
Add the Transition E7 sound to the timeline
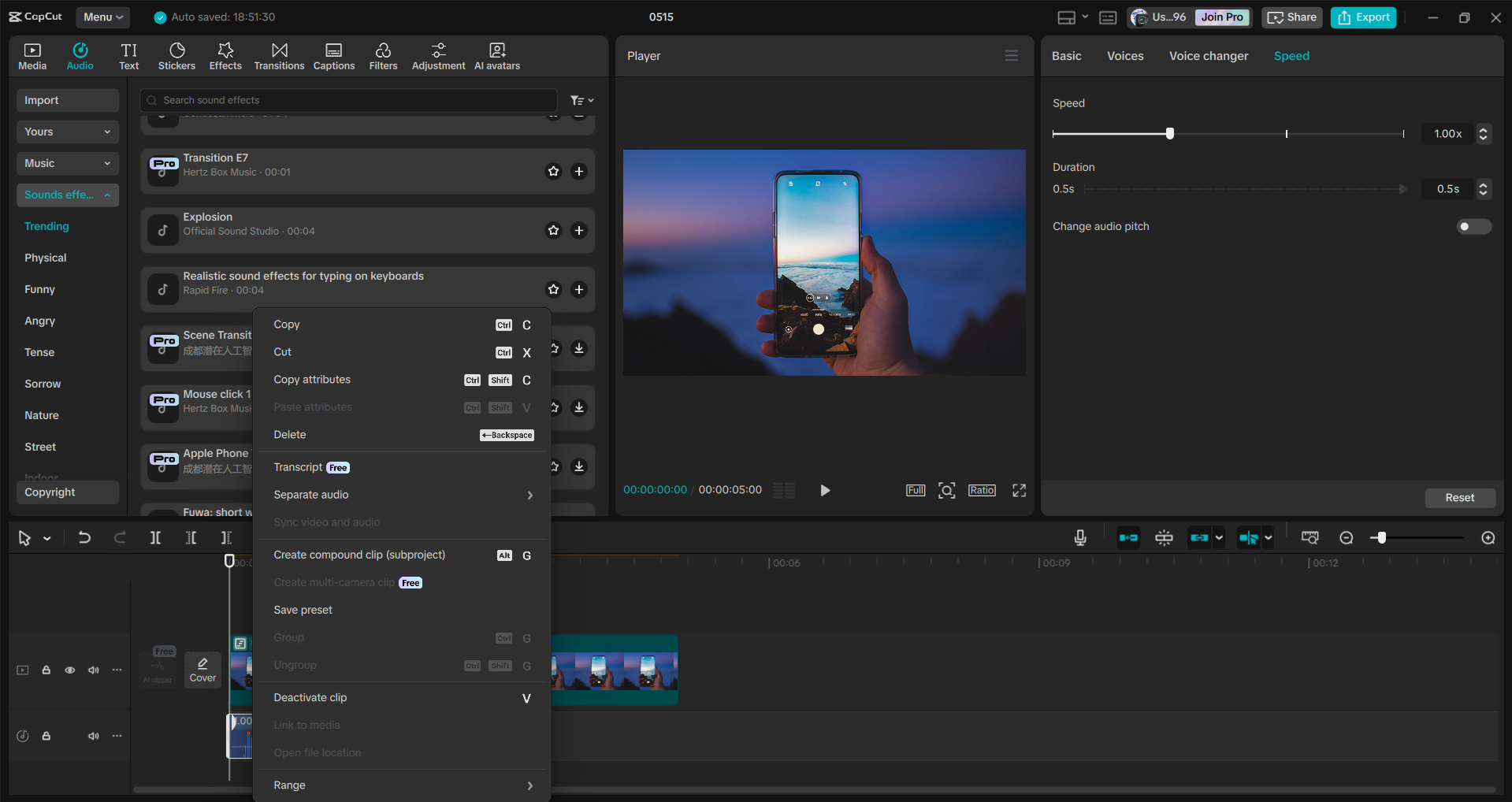click(579, 171)
